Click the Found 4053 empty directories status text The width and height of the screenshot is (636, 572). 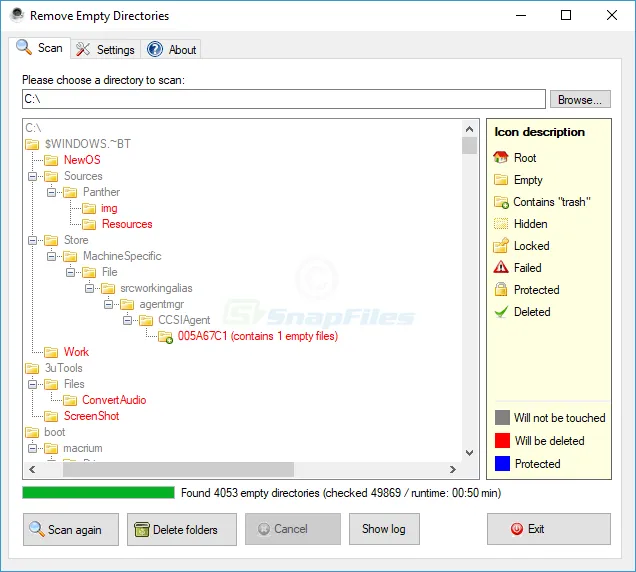[341, 493]
